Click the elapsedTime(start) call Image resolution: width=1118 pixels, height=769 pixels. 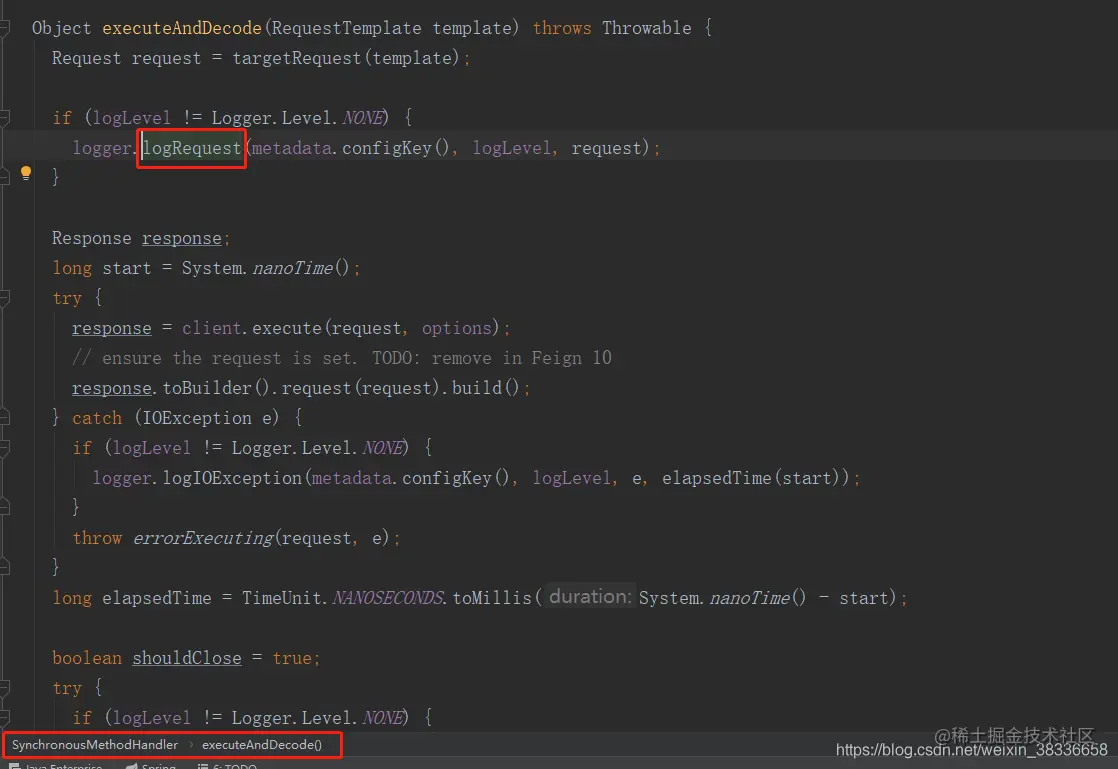tap(756, 478)
